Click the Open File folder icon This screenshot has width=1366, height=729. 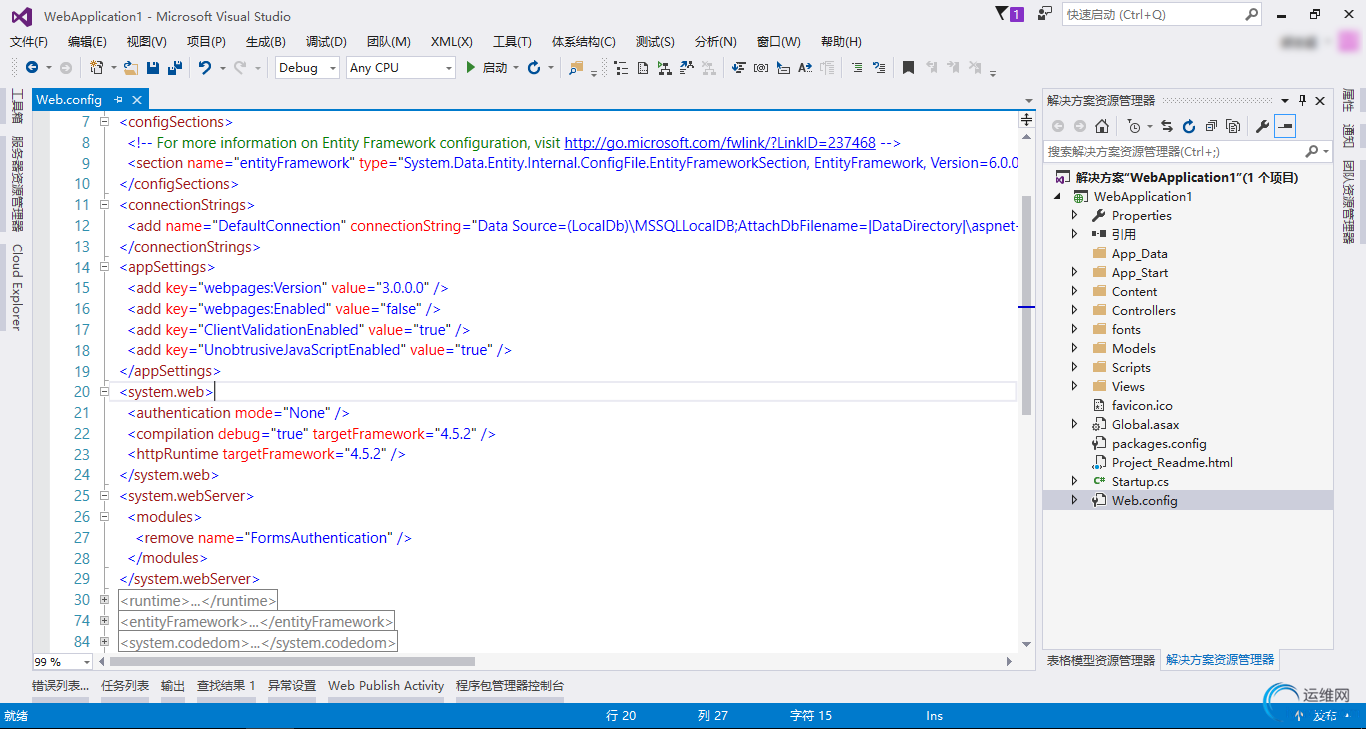(131, 68)
